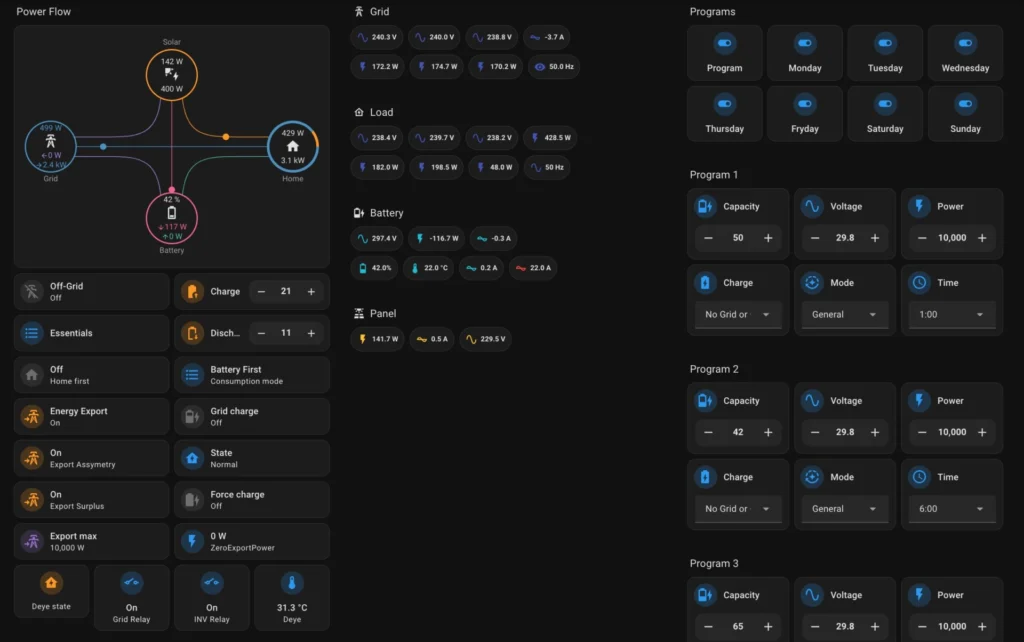Click the INV Relay icon
This screenshot has height=642, width=1024.
coord(211,583)
